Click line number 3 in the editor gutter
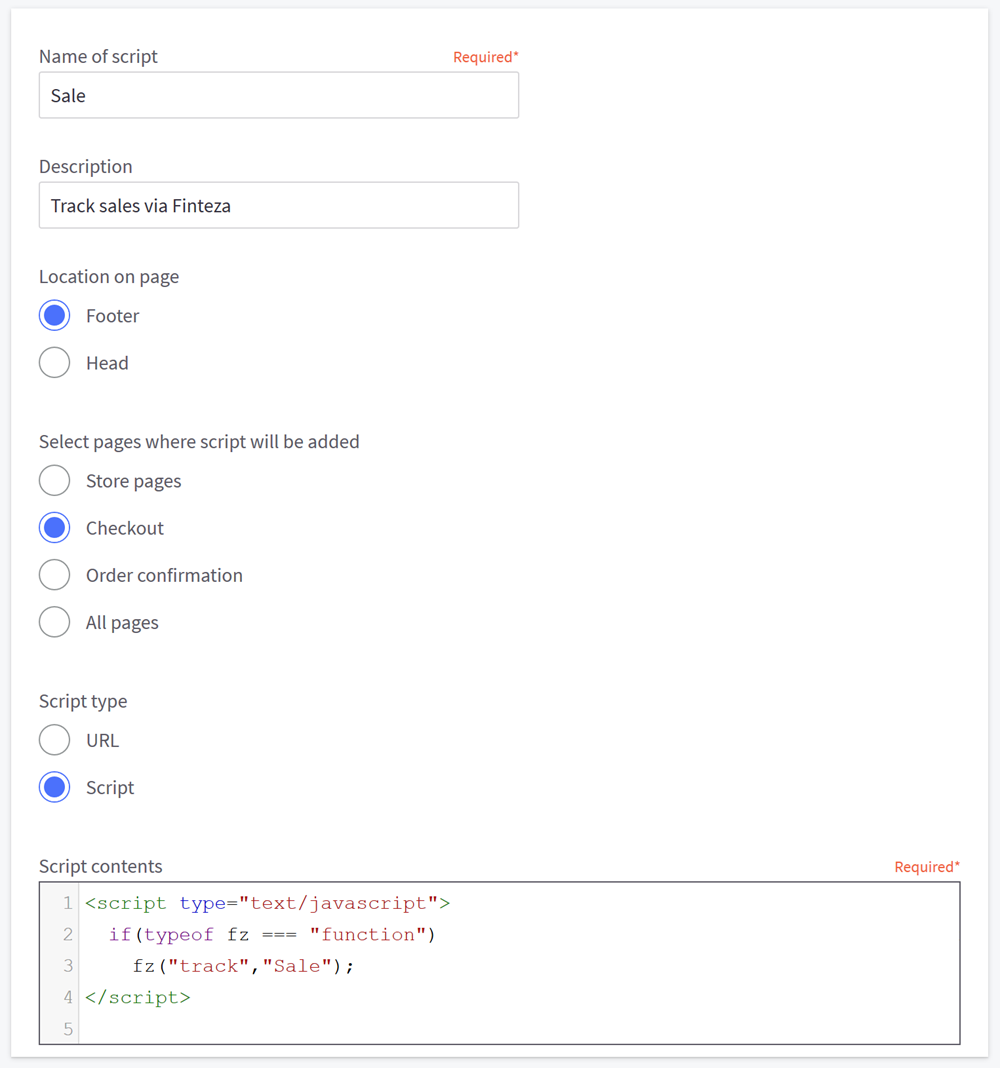 (x=67, y=966)
